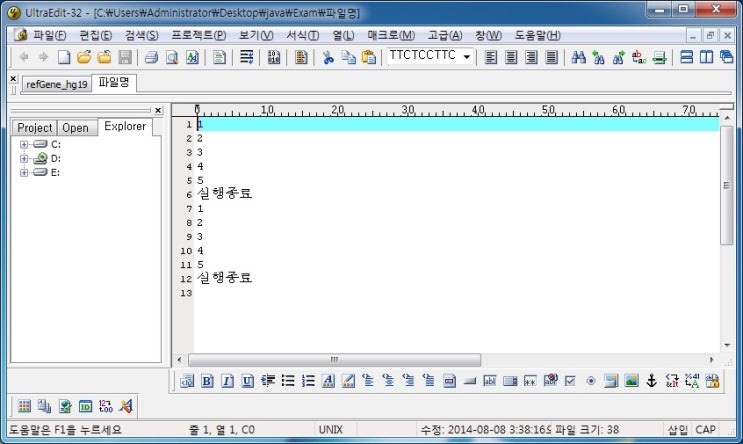Click the HTML font color A icon
Image resolution: width=743 pixels, height=444 pixels.
pyautogui.click(x=328, y=381)
